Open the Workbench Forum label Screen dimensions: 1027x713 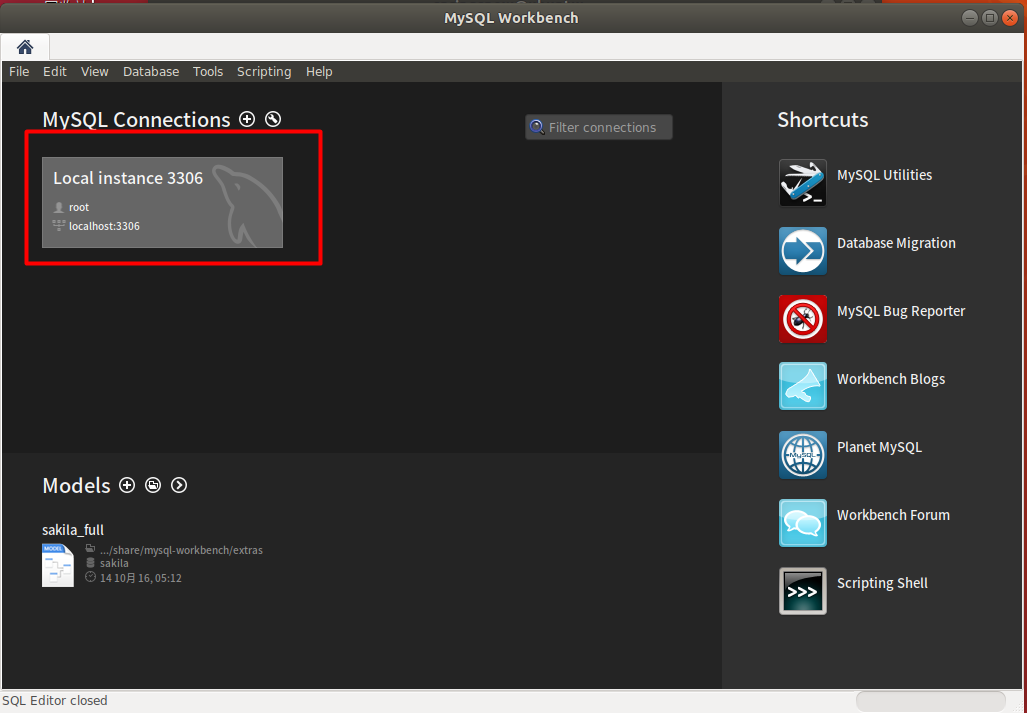tap(893, 515)
